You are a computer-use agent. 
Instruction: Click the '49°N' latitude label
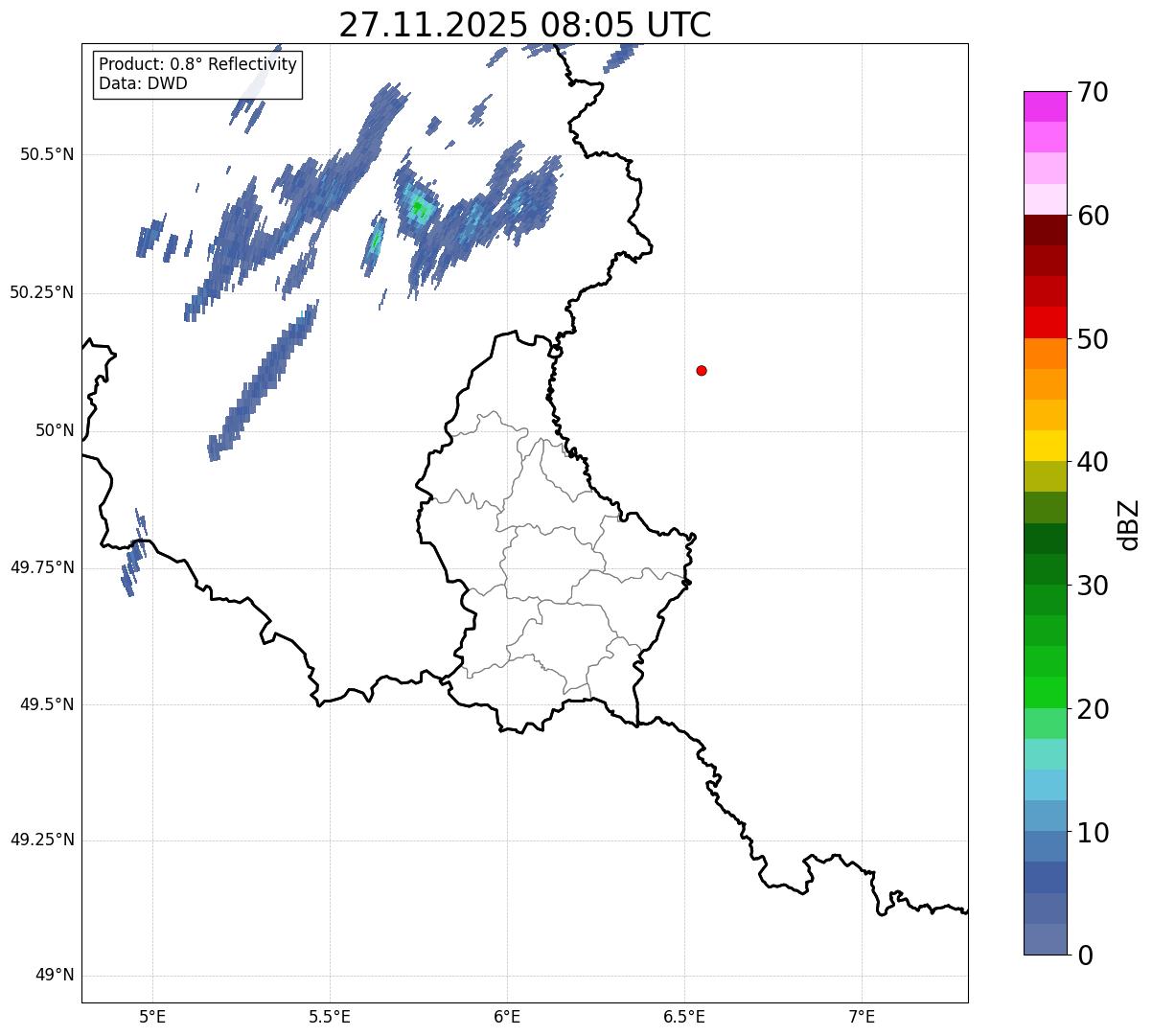coord(55,976)
